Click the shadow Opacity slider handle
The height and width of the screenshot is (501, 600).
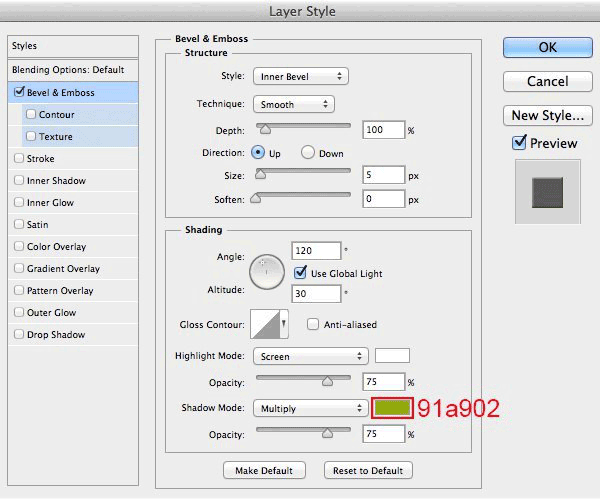327,433
